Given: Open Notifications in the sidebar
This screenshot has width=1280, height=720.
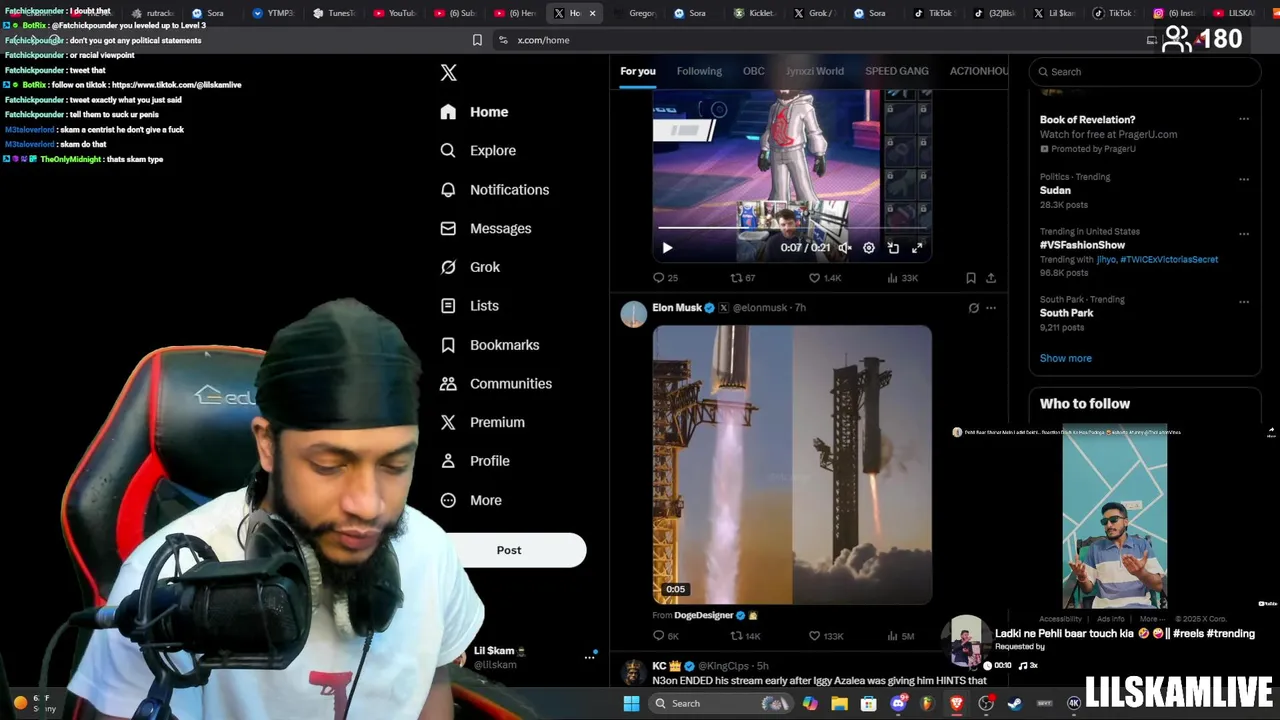Looking at the screenshot, I should tap(495, 190).
